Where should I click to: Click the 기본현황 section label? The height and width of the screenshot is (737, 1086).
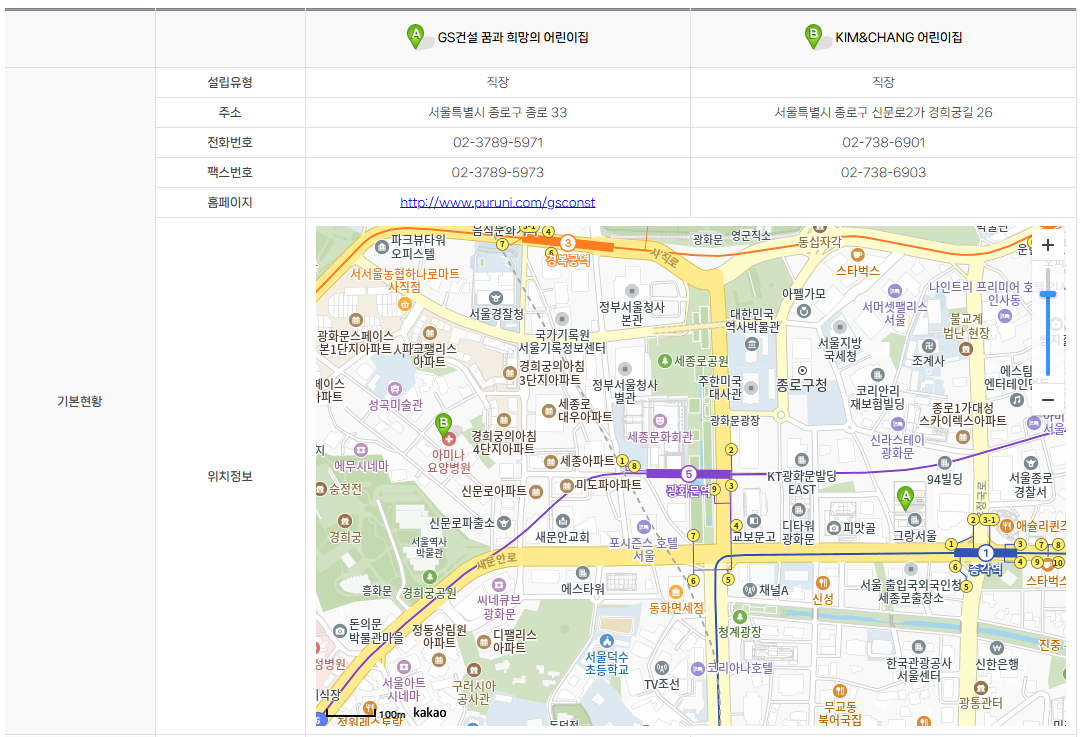tap(80, 401)
